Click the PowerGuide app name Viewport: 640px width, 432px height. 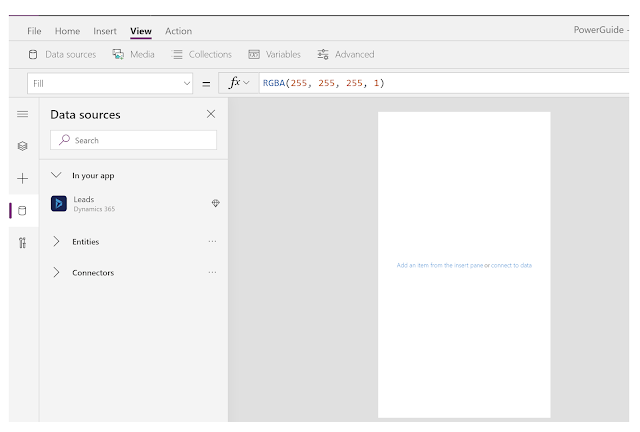(598, 30)
